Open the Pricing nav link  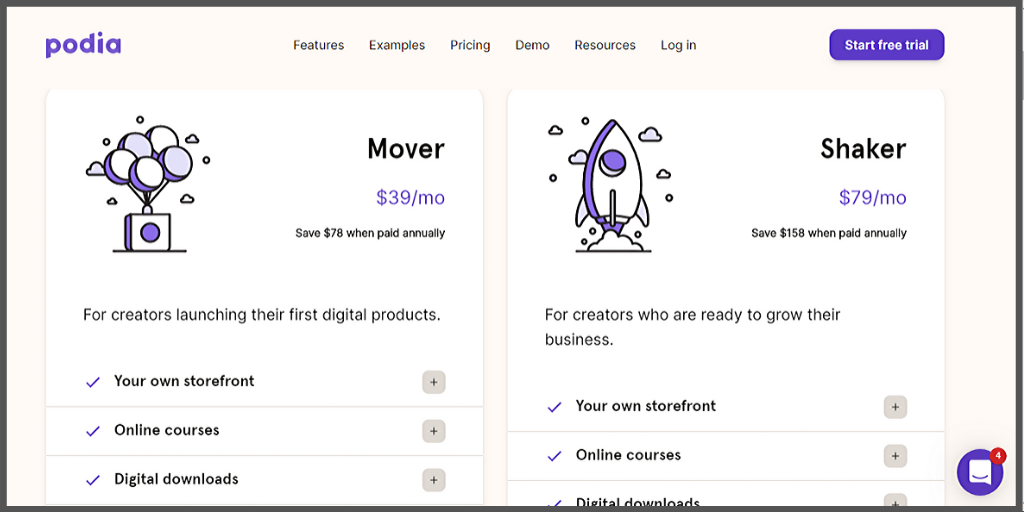pyautogui.click(x=470, y=45)
